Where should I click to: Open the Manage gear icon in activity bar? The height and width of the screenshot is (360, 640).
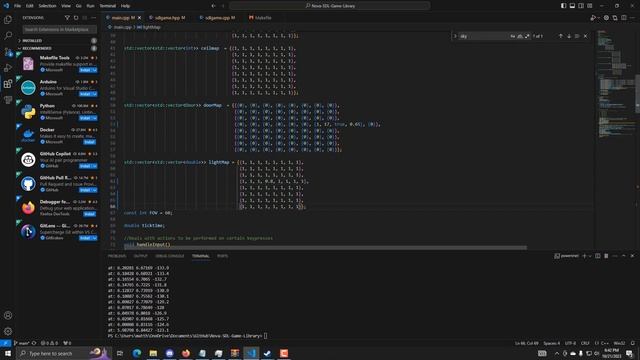(x=8, y=331)
